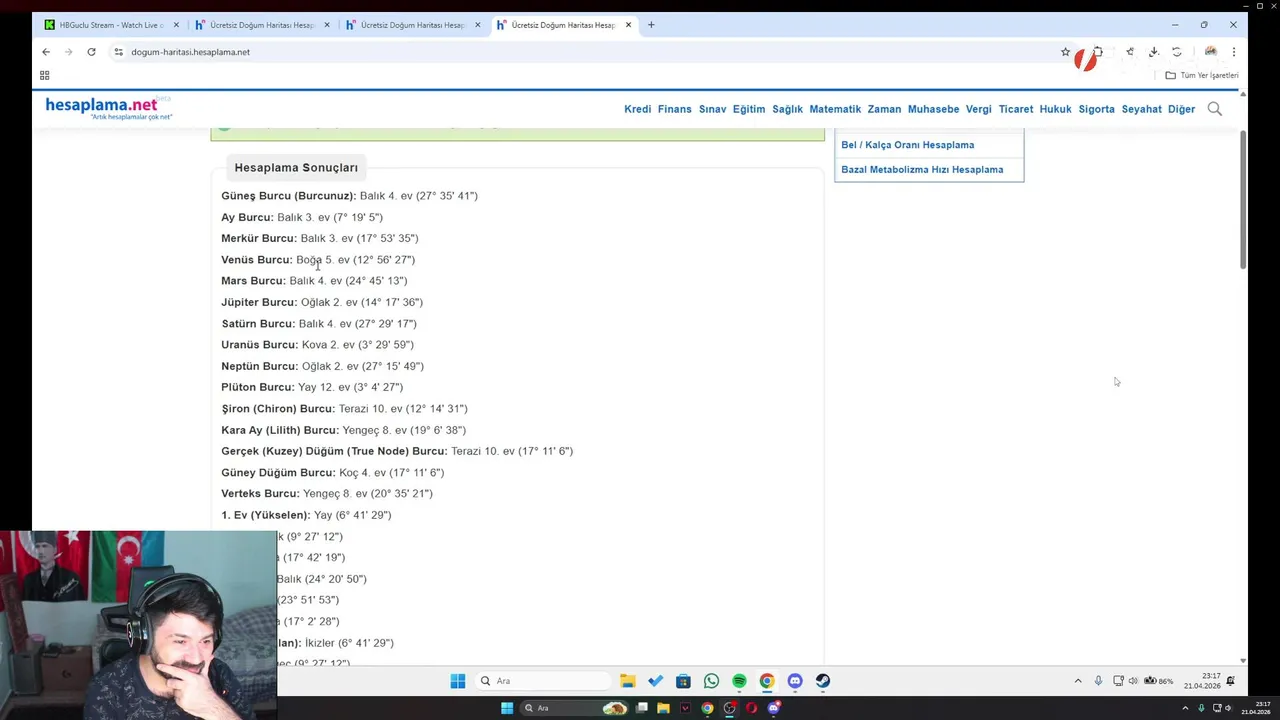Switch to HBGuclu Stream tab
The height and width of the screenshot is (720, 1280).
point(111,25)
